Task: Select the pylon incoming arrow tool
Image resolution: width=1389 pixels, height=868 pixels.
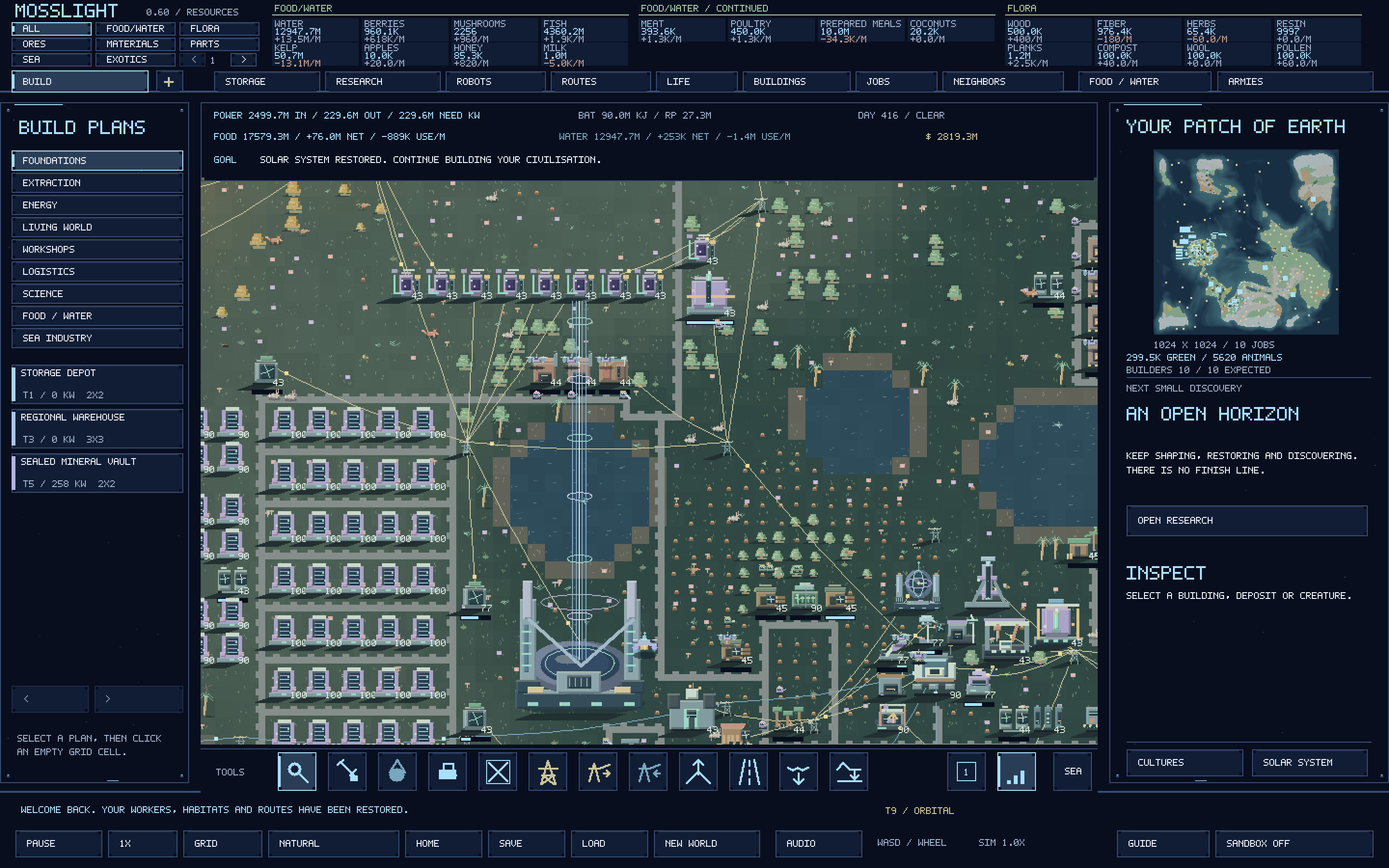Action: tap(649, 772)
